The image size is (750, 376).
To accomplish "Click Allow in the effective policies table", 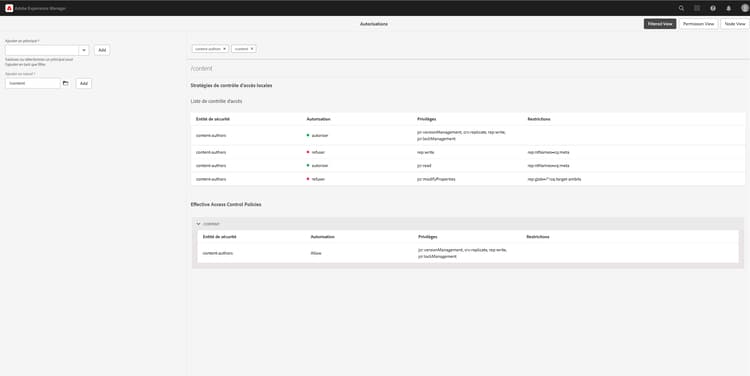I will pyautogui.click(x=316, y=253).
